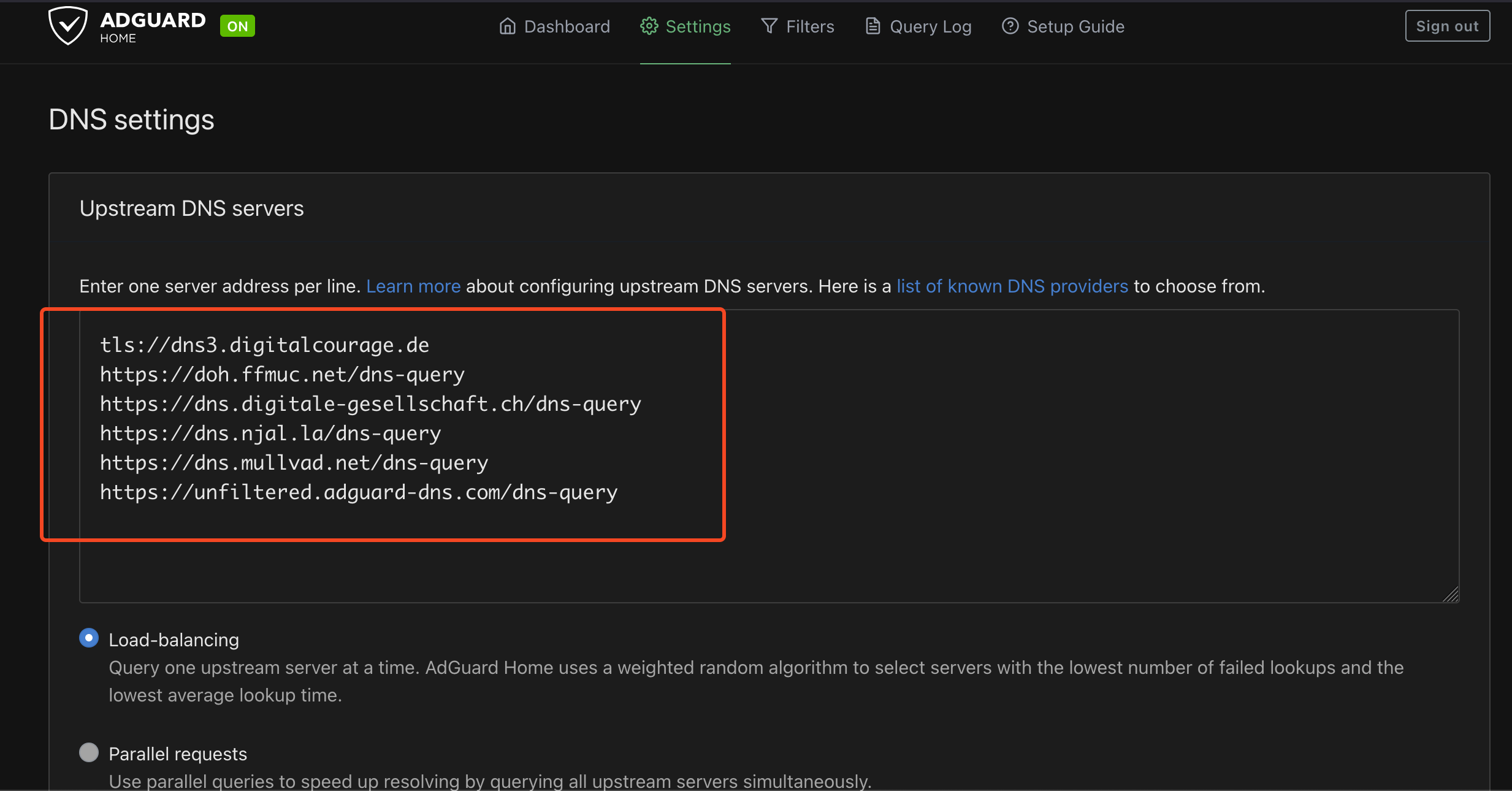Click the Query Log document icon
Image resolution: width=1512 pixels, height=791 pixels.
coord(872,26)
